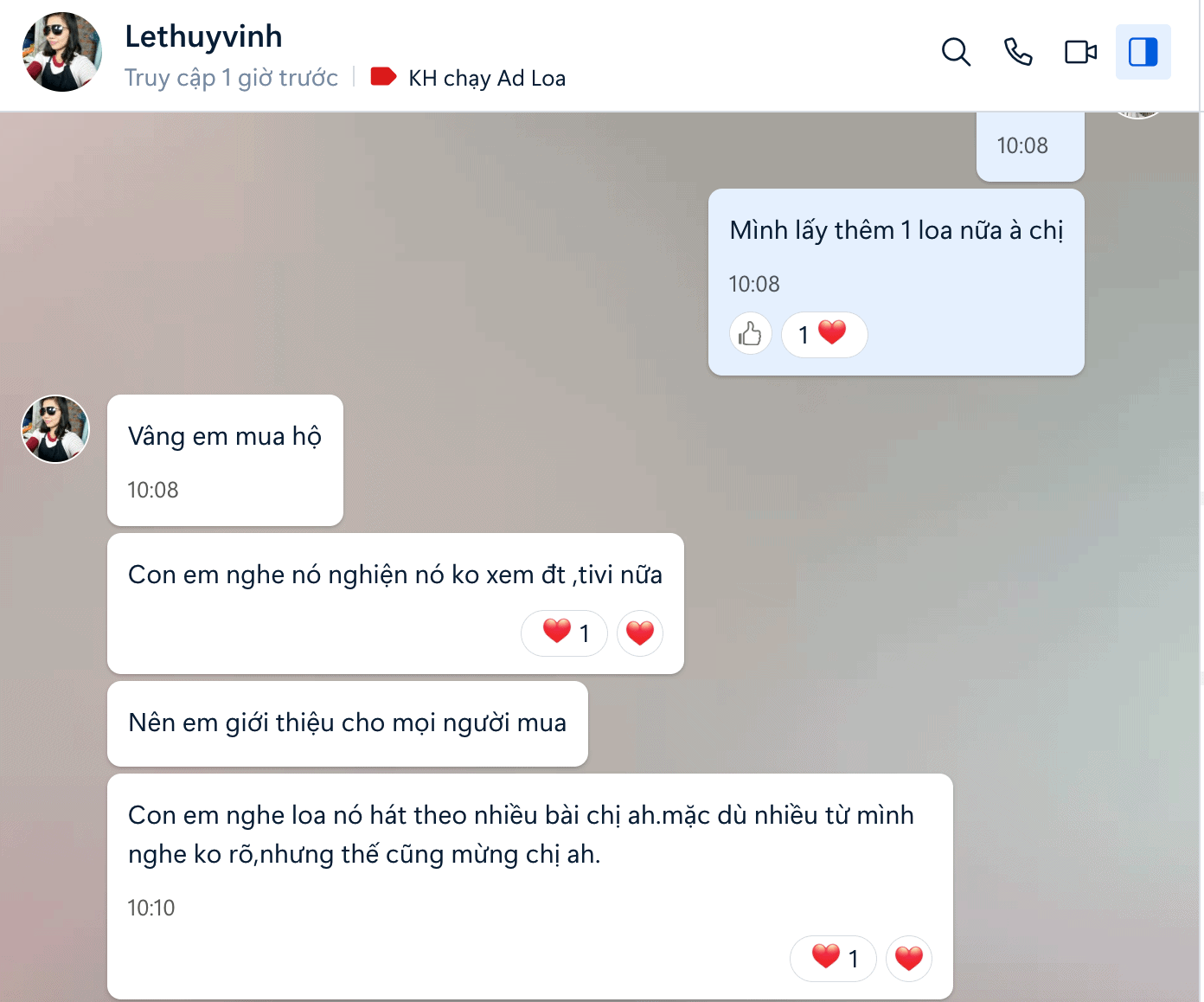The image size is (1204, 1002).
Task: Select message 'Vâng em mua hộ'
Action: (225, 460)
